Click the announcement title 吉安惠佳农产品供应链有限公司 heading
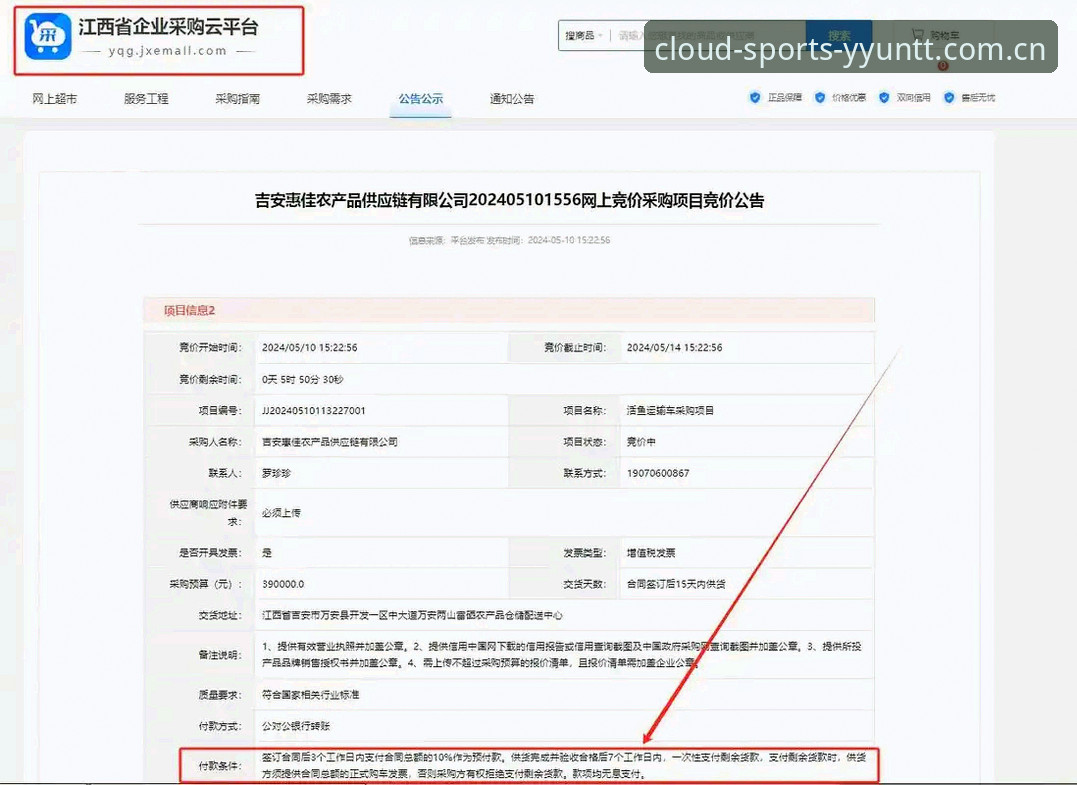Screen dimensions: 1077x785 [x=509, y=201]
